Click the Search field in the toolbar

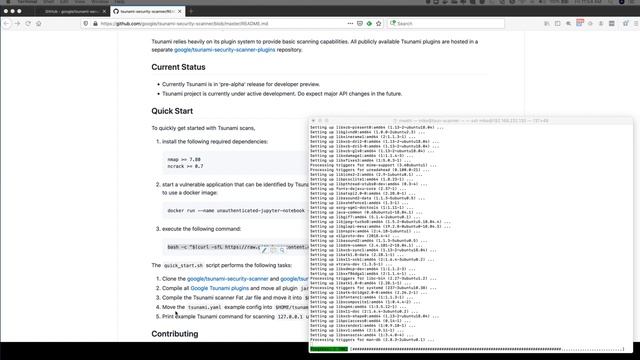point(447,24)
